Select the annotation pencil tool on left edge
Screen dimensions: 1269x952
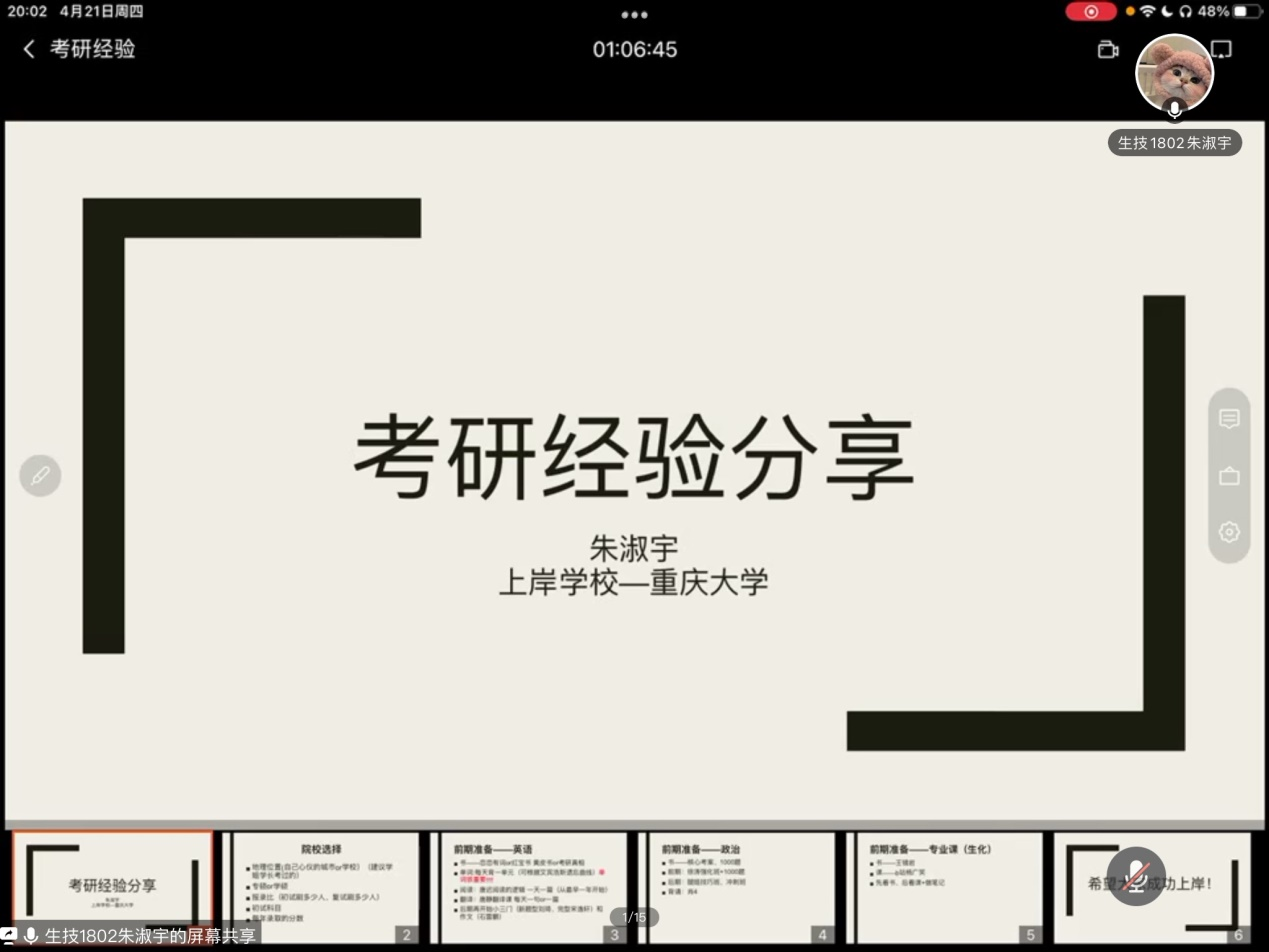coord(40,476)
